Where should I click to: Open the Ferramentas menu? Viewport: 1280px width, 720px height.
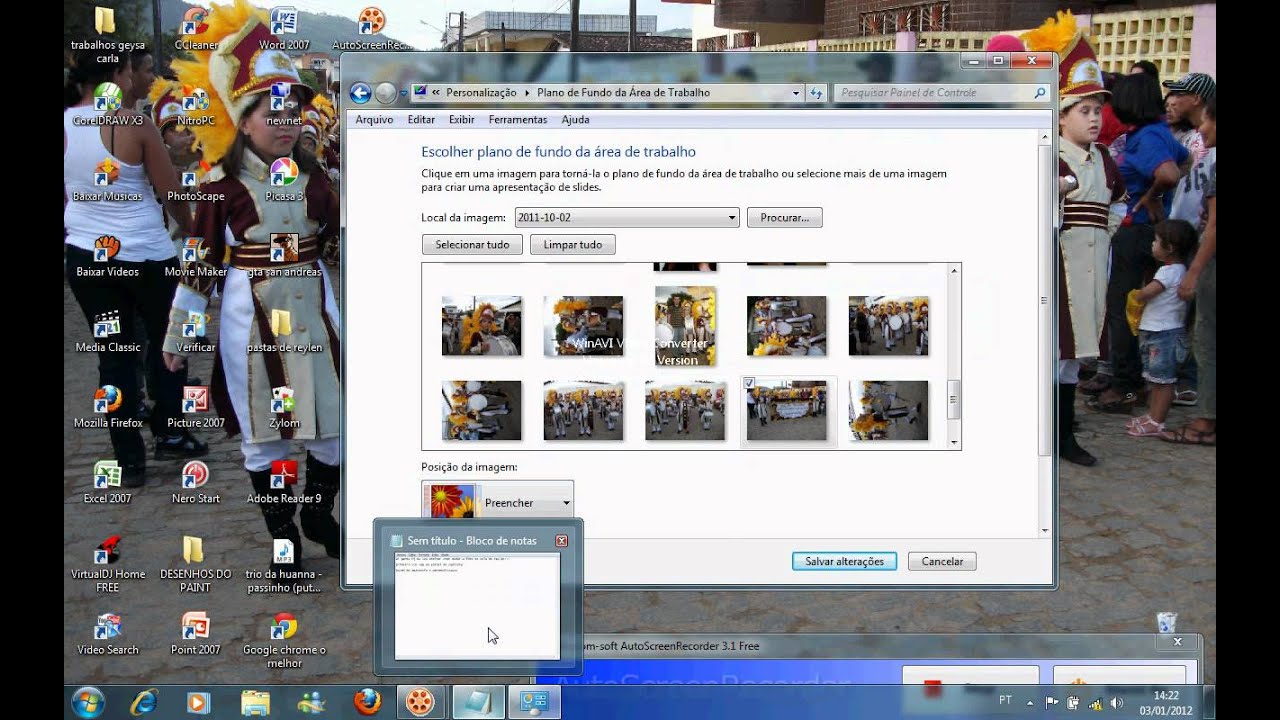click(x=518, y=120)
